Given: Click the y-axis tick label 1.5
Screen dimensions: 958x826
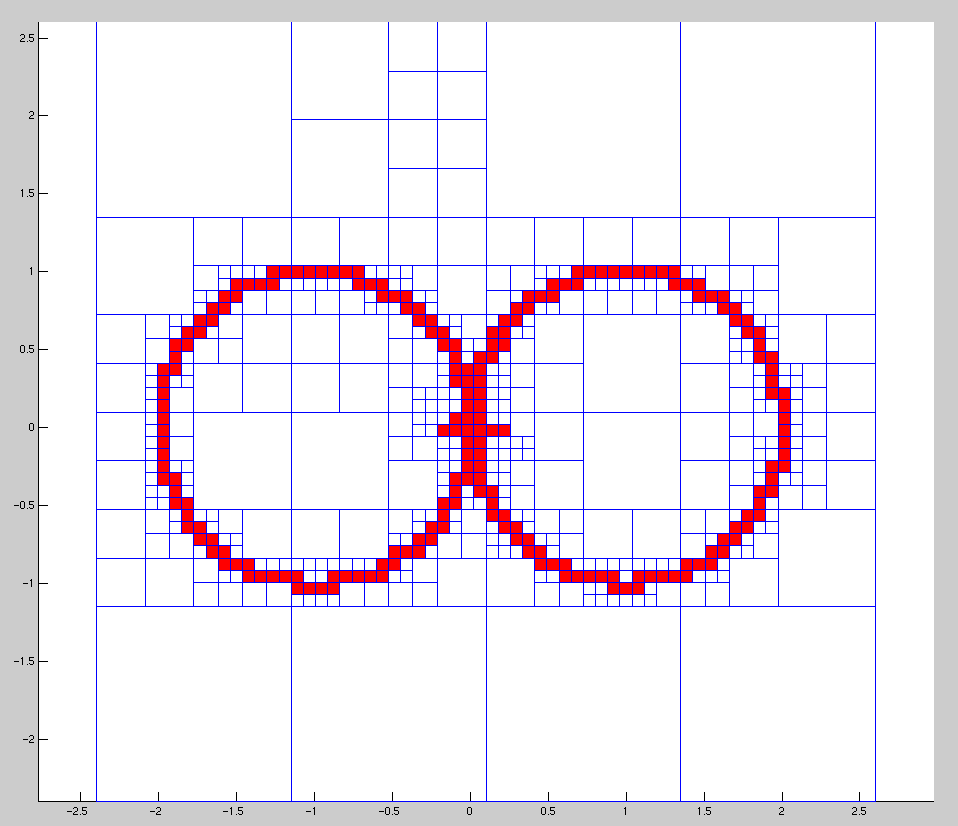Looking at the screenshot, I should (x=22, y=194).
